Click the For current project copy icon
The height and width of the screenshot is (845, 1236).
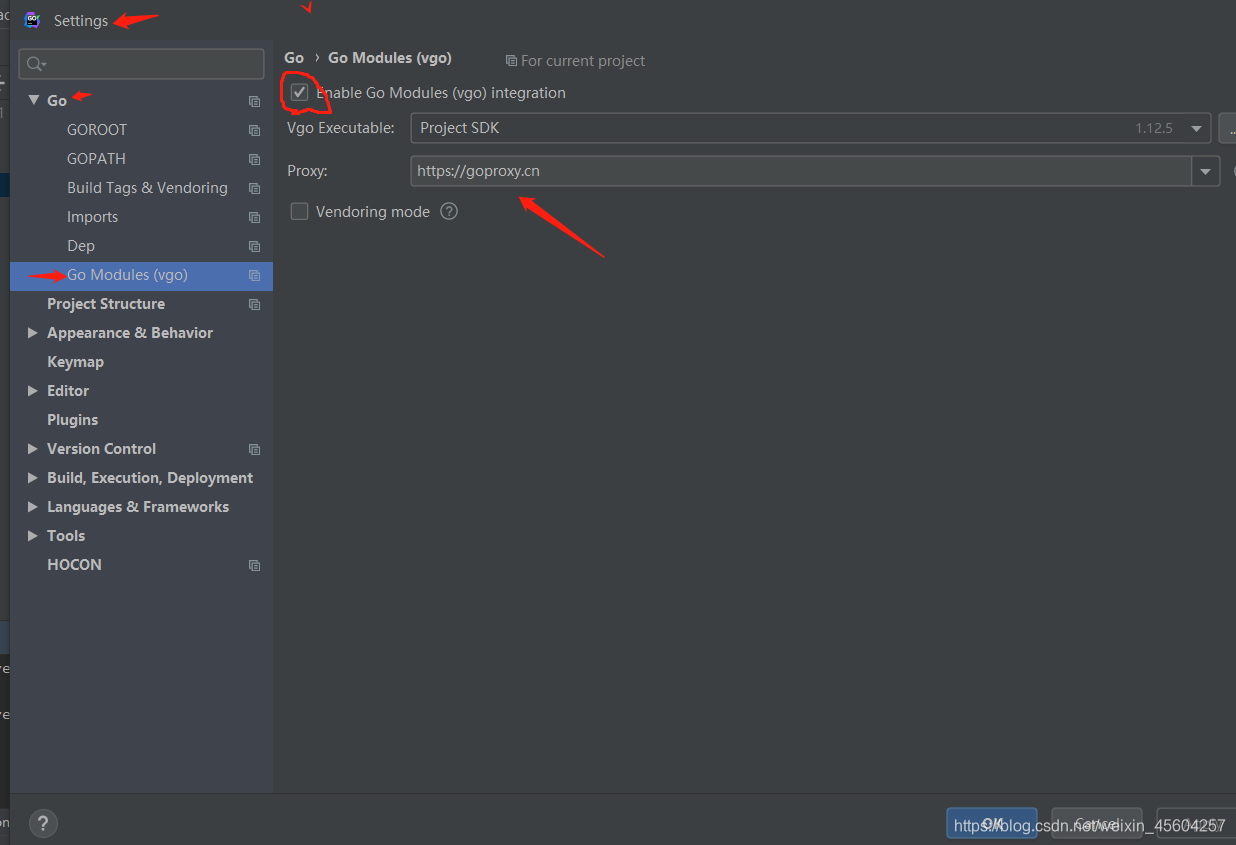point(511,61)
